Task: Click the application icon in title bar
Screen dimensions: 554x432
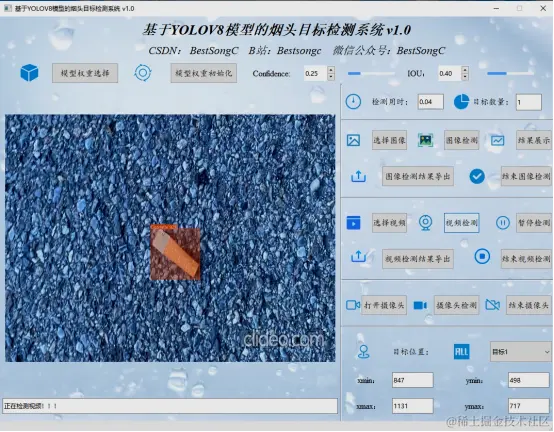Action: point(7,8)
